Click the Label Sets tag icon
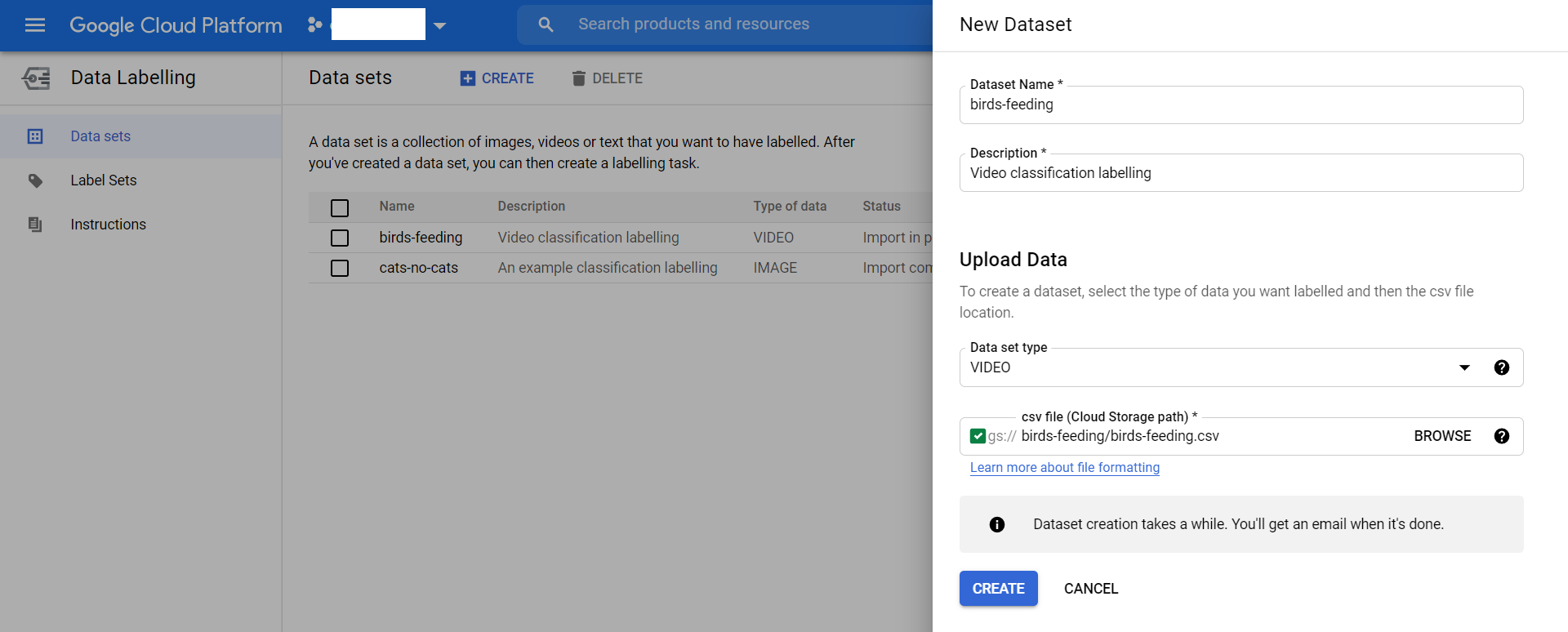The height and width of the screenshot is (632, 1568). pyautogui.click(x=35, y=180)
